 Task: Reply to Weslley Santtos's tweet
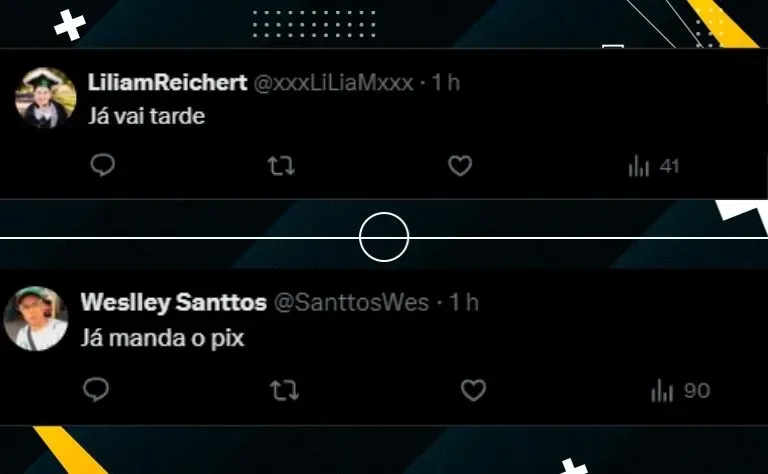[x=96, y=389]
